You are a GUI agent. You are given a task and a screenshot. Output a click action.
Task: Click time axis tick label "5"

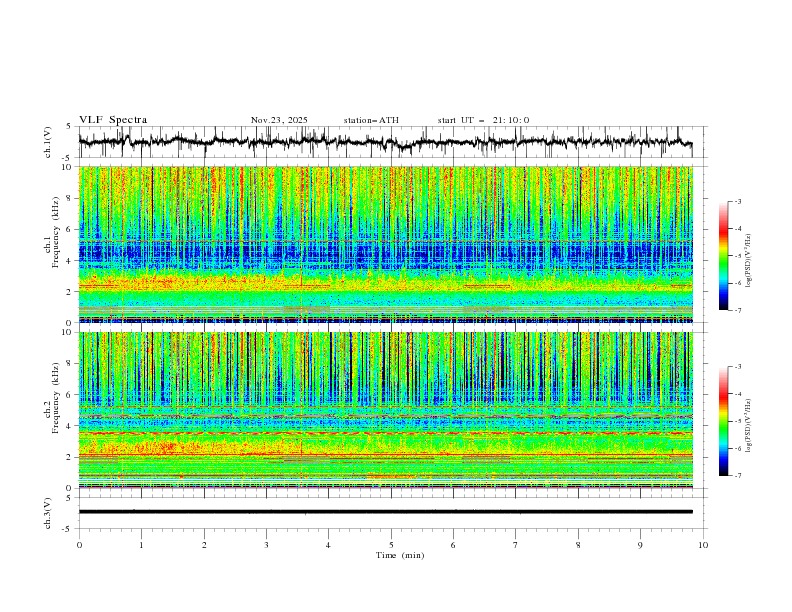click(391, 545)
